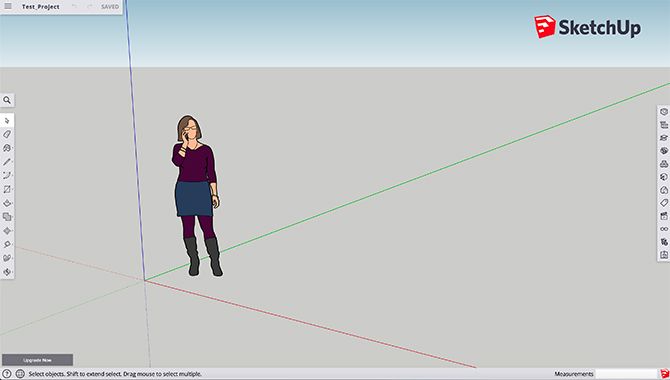Open the Outliner list panel
Screen dimensions: 670x380
(664, 125)
